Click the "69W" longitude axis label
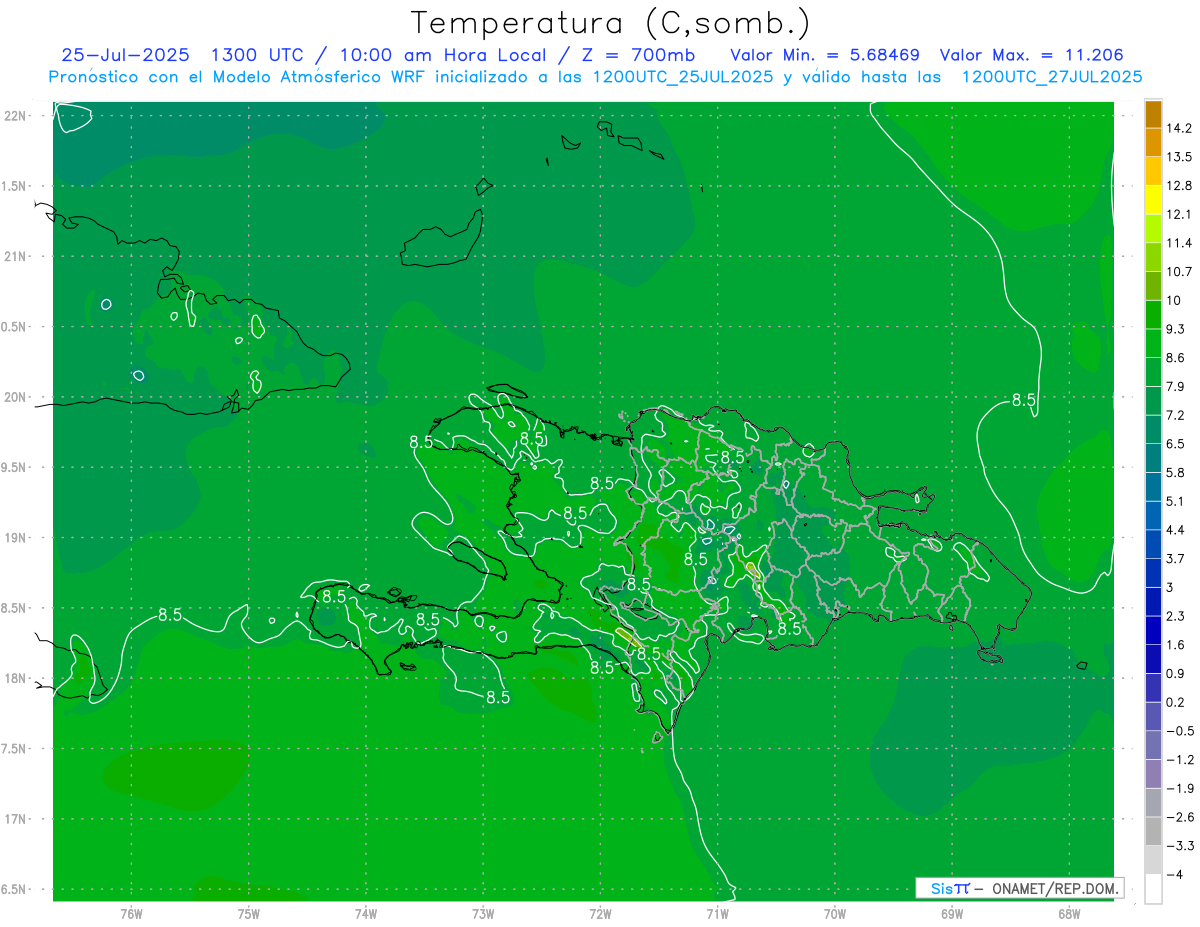Screen dimensions: 1200x927 coord(952,913)
